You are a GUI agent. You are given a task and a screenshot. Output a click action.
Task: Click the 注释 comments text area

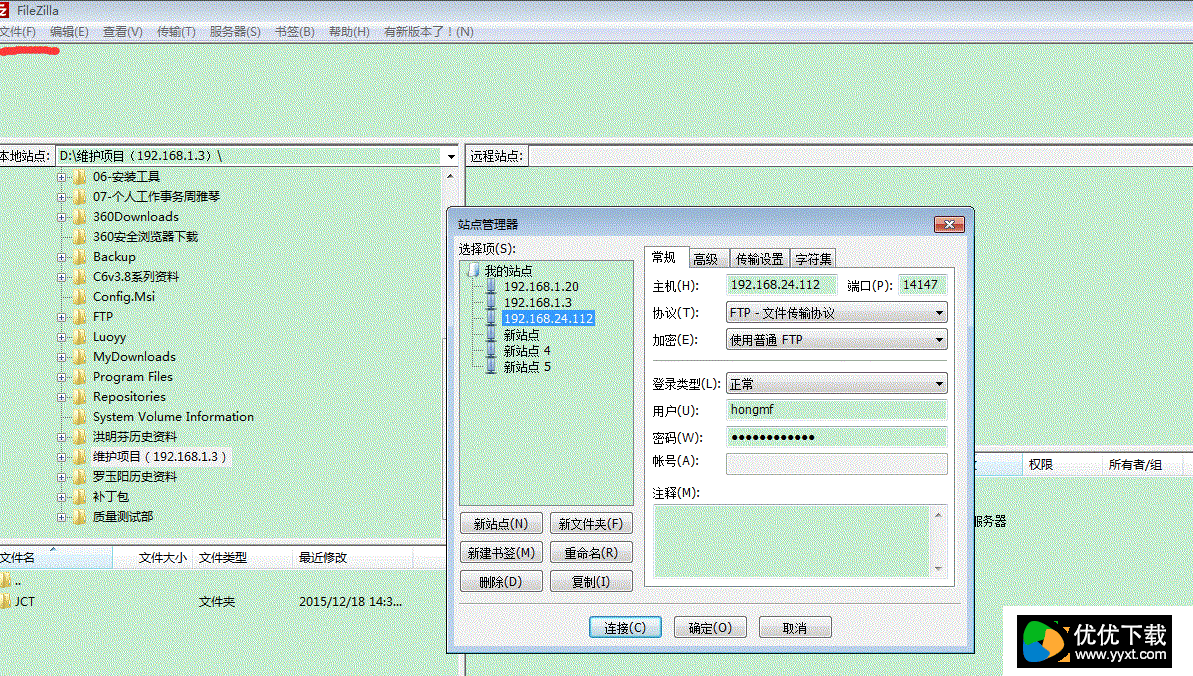coord(793,540)
